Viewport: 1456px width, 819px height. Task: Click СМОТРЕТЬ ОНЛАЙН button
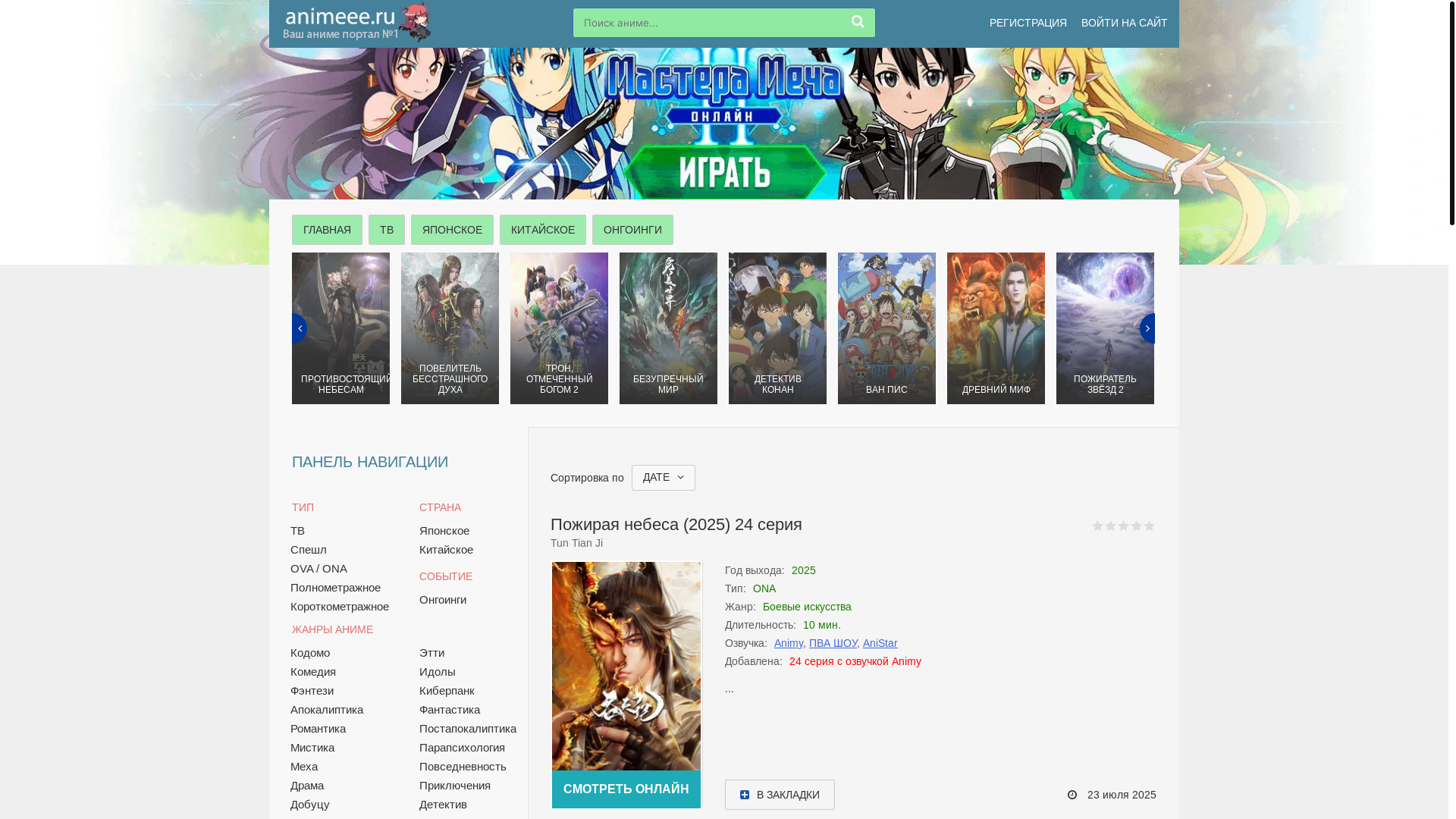pyautogui.click(x=626, y=789)
